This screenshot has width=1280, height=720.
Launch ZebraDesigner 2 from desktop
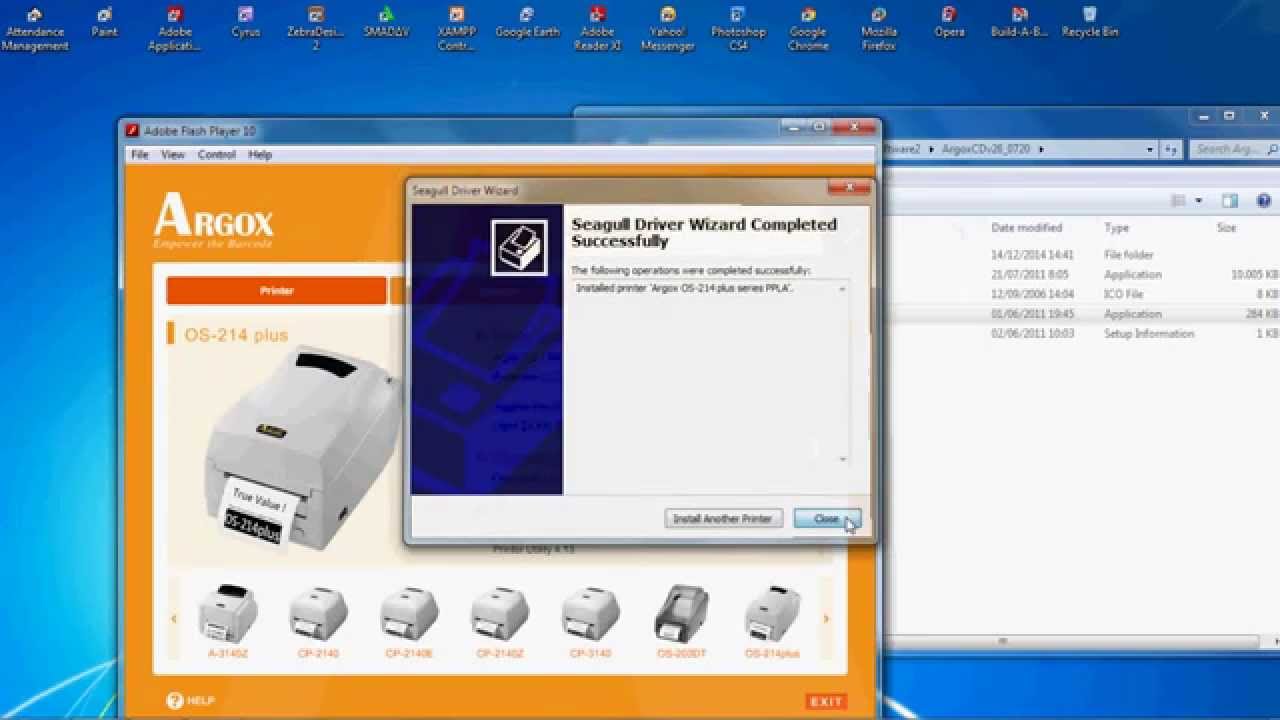316,29
